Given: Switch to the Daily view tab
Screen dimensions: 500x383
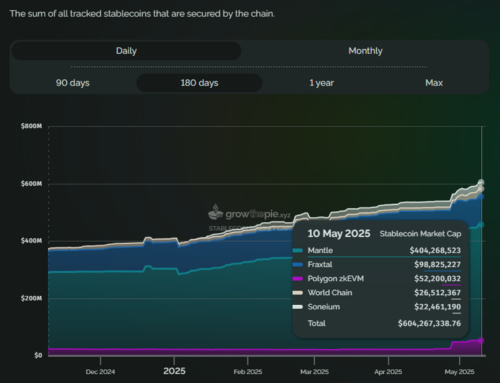Looking at the screenshot, I should point(126,51).
